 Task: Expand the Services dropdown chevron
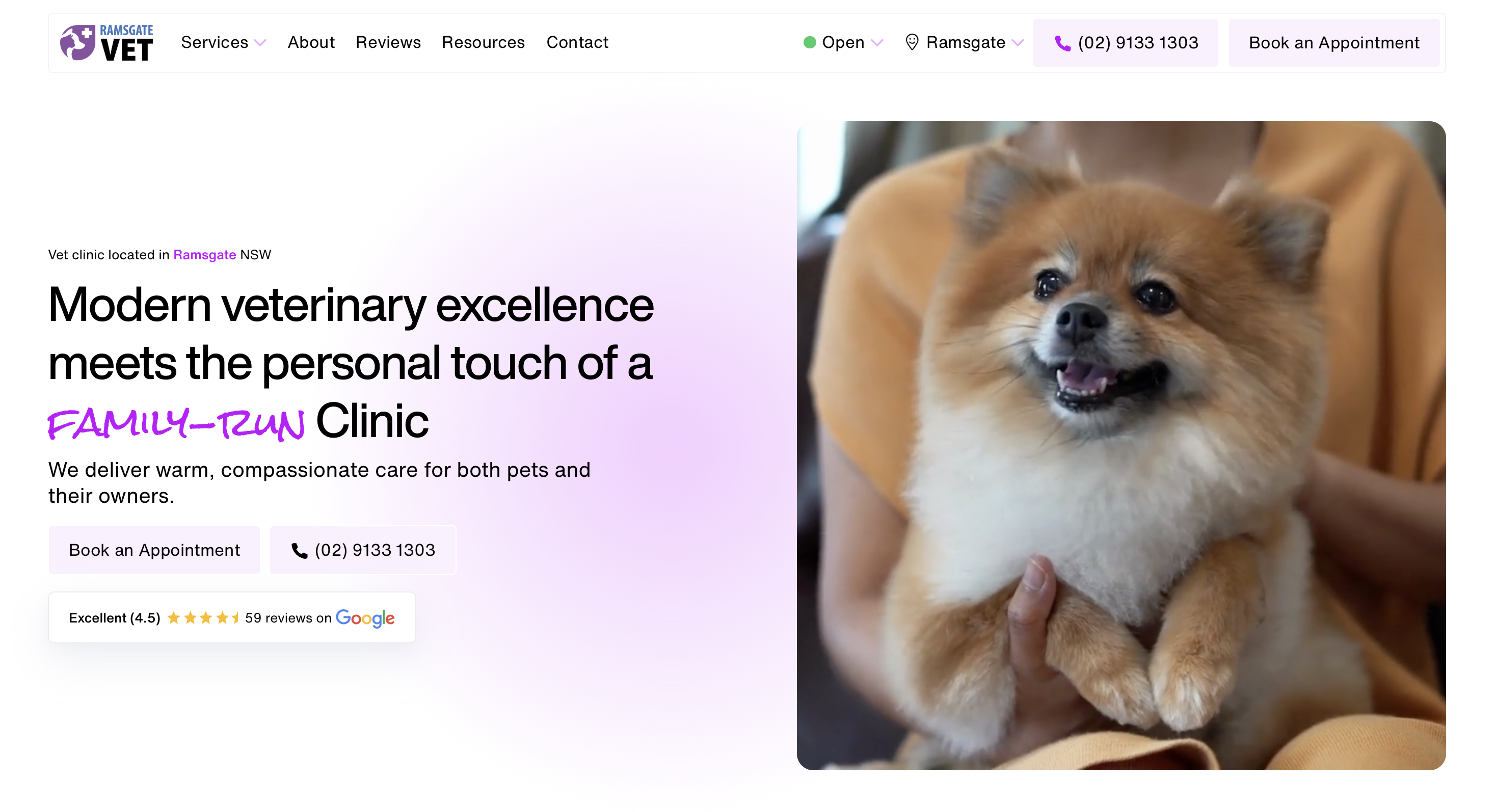261,43
